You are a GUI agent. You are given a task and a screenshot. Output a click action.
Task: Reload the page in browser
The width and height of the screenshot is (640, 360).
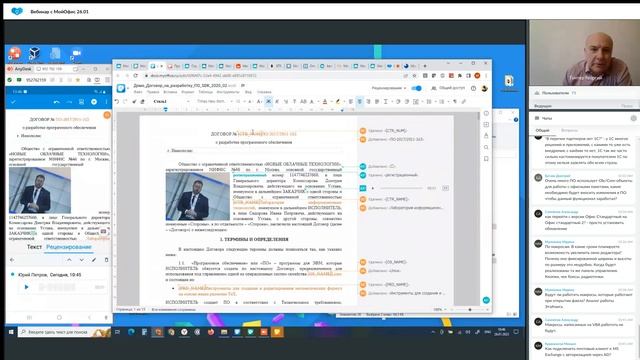click(136, 76)
